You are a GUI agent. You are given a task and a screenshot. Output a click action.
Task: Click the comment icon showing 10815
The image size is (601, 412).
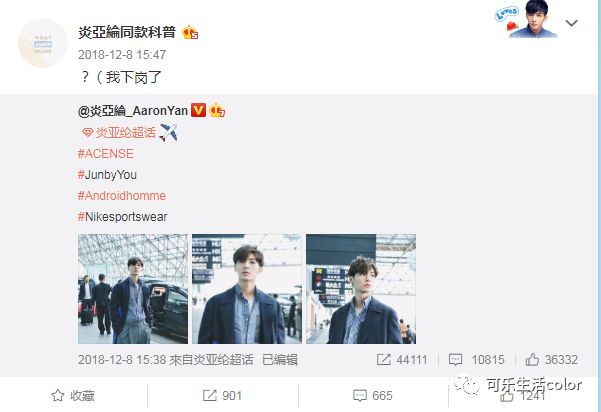455,359
